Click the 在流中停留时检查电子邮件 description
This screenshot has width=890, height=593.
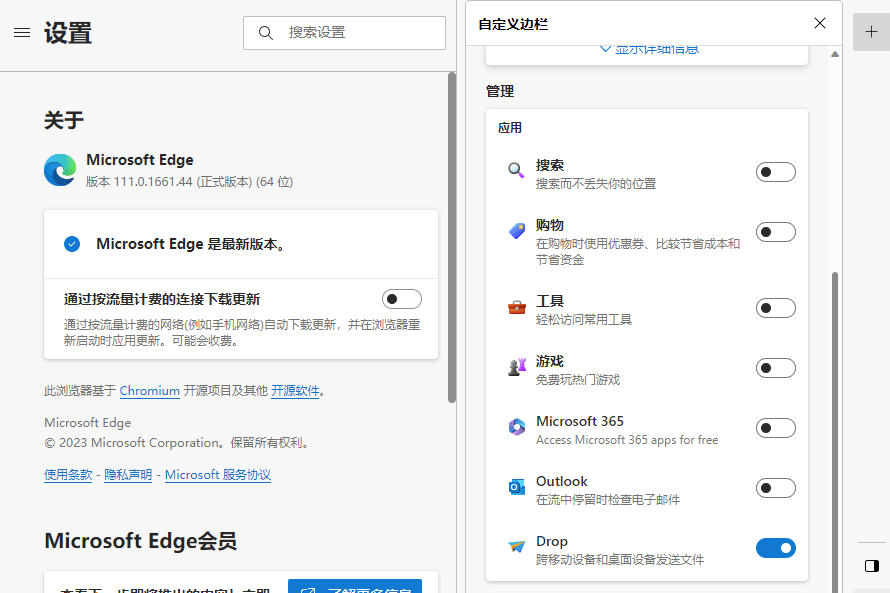coord(608,500)
